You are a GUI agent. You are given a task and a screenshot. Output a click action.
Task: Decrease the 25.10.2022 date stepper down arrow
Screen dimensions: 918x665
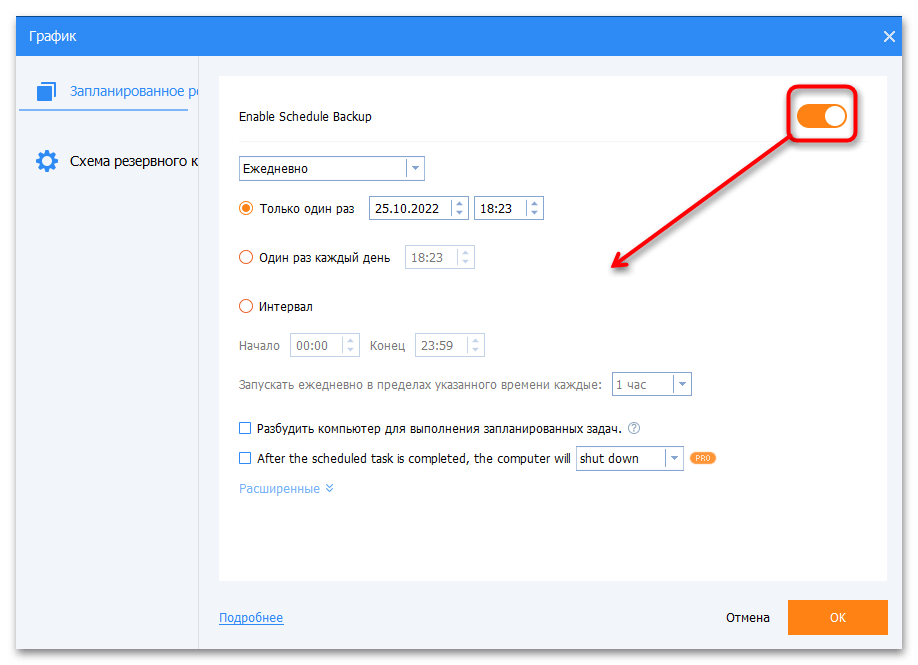460,213
